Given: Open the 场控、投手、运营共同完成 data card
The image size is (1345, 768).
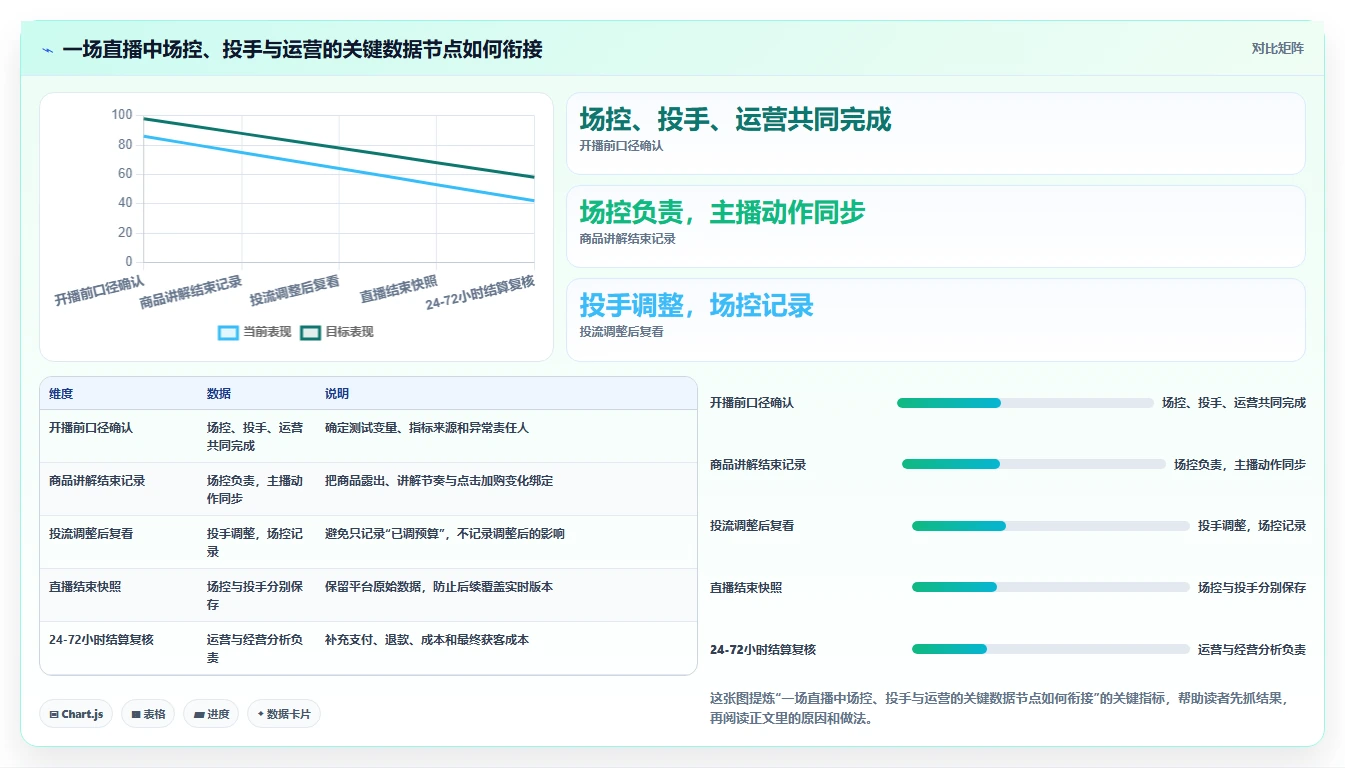Looking at the screenshot, I should click(935, 134).
